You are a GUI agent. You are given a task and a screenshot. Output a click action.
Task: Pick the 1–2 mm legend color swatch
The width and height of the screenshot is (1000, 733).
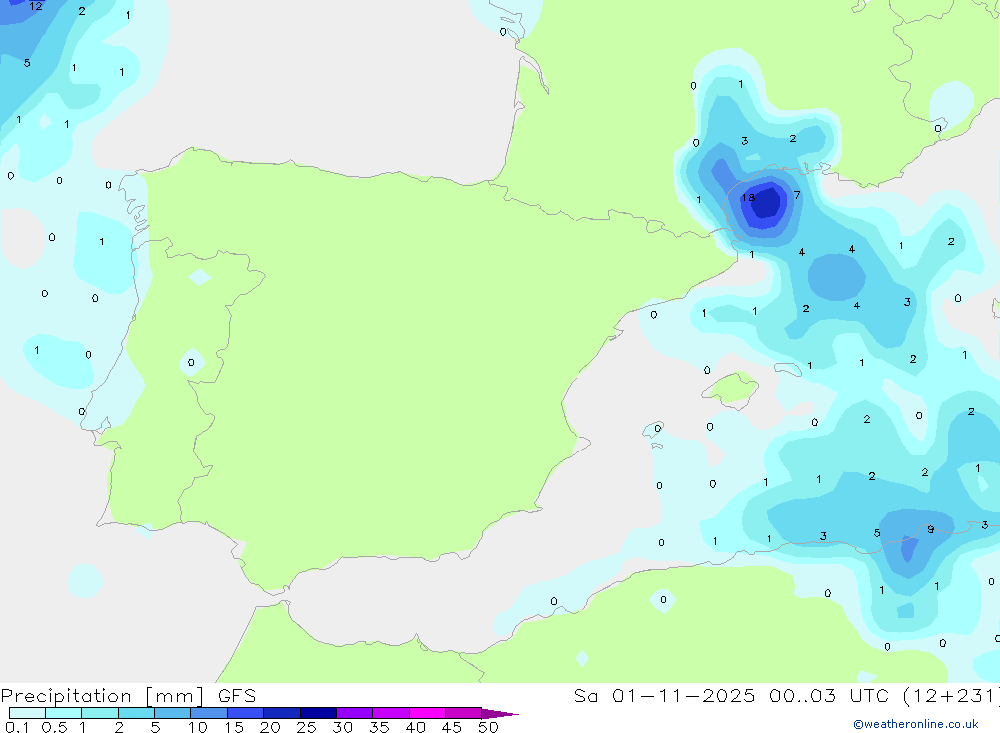tap(99, 713)
